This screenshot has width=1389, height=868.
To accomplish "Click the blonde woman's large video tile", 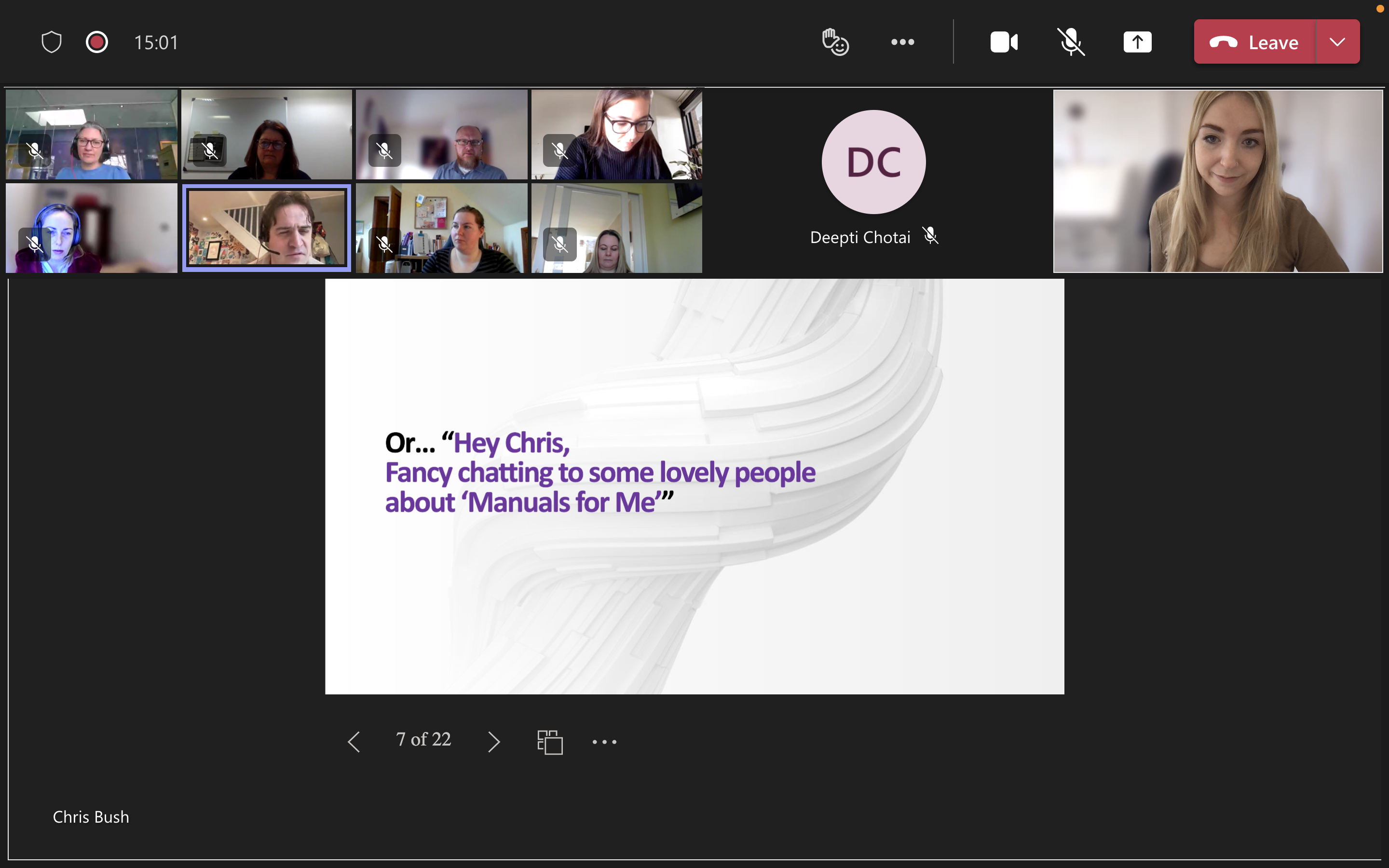I will (1217, 181).
